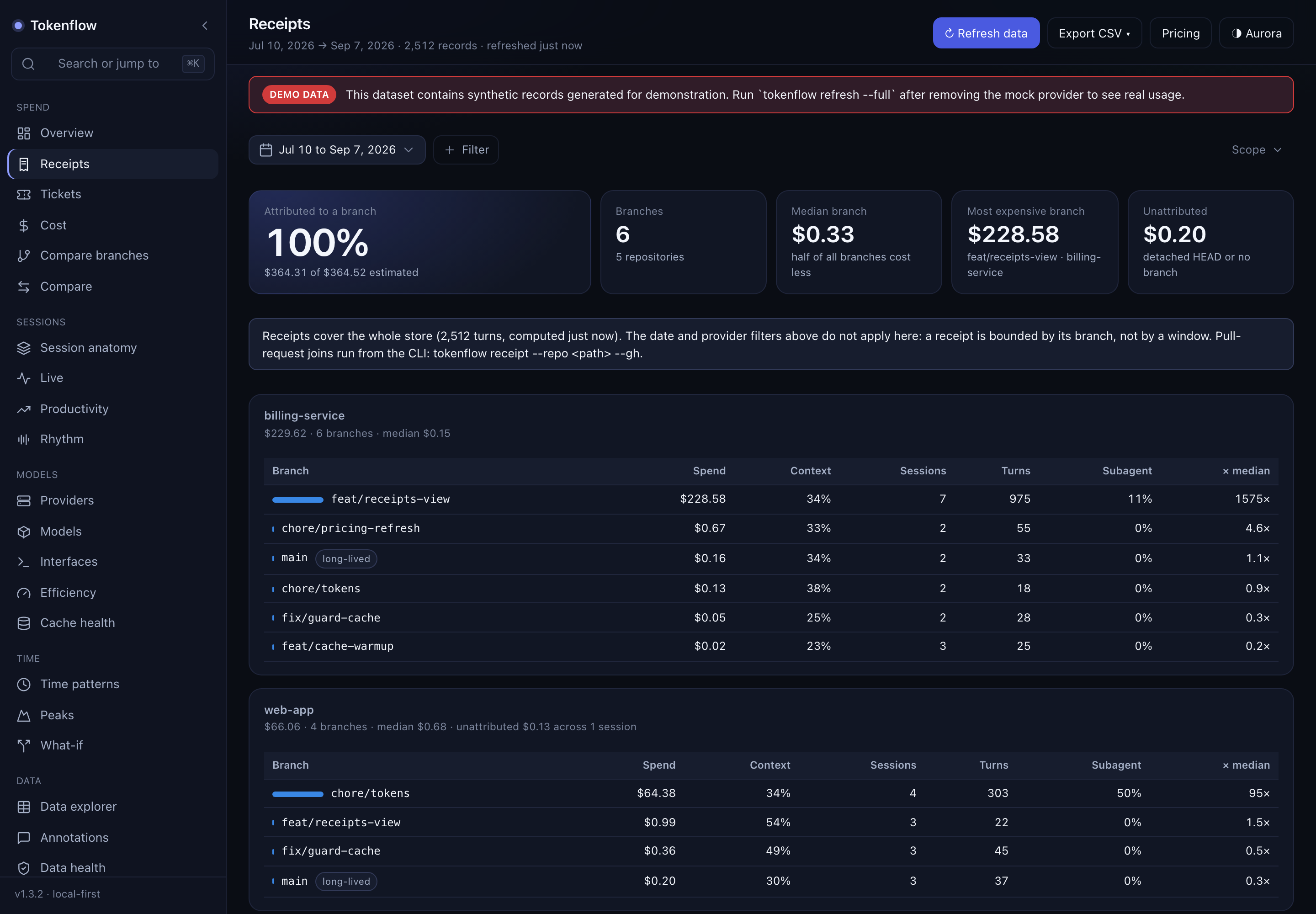Click the long-lived tag on billing-service main

coord(346,559)
